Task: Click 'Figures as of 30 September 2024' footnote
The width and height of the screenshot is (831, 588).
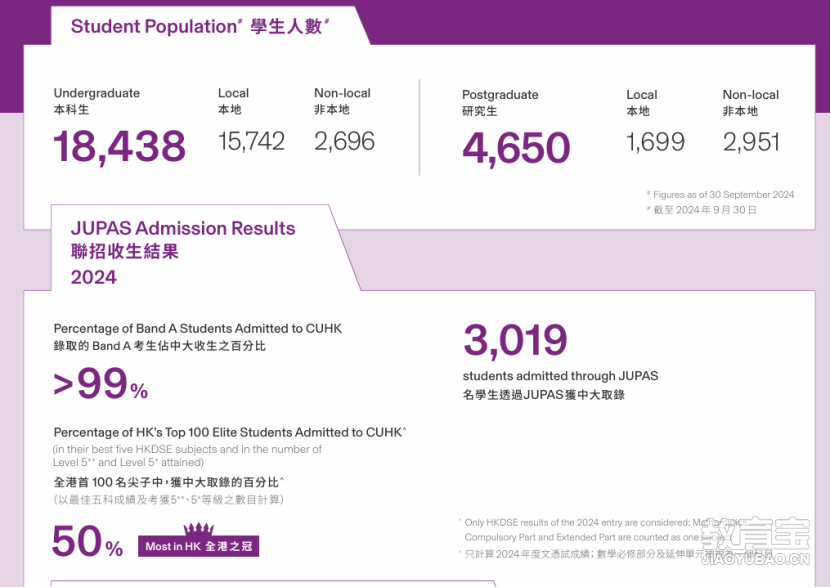Action: (x=723, y=195)
